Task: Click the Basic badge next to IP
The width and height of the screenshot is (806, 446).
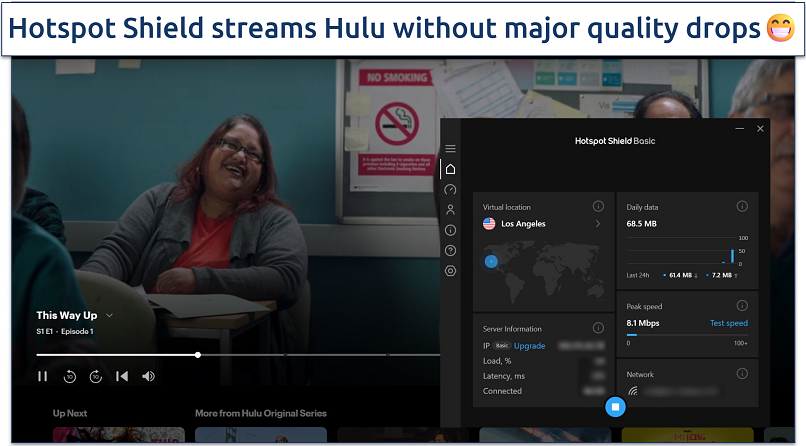Action: (502, 345)
